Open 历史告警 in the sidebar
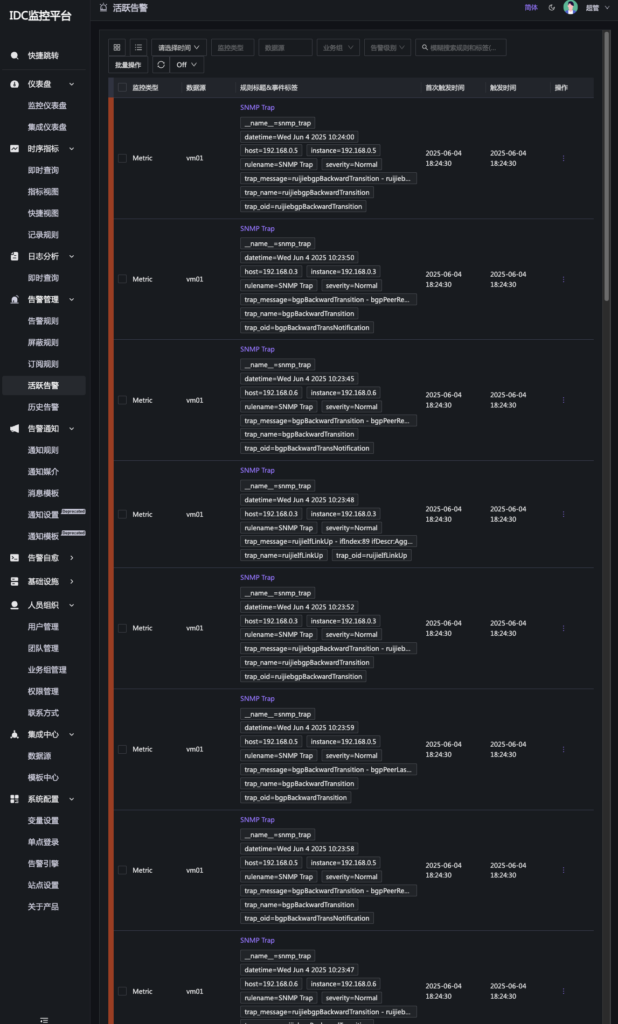618x1024 pixels. (x=43, y=407)
